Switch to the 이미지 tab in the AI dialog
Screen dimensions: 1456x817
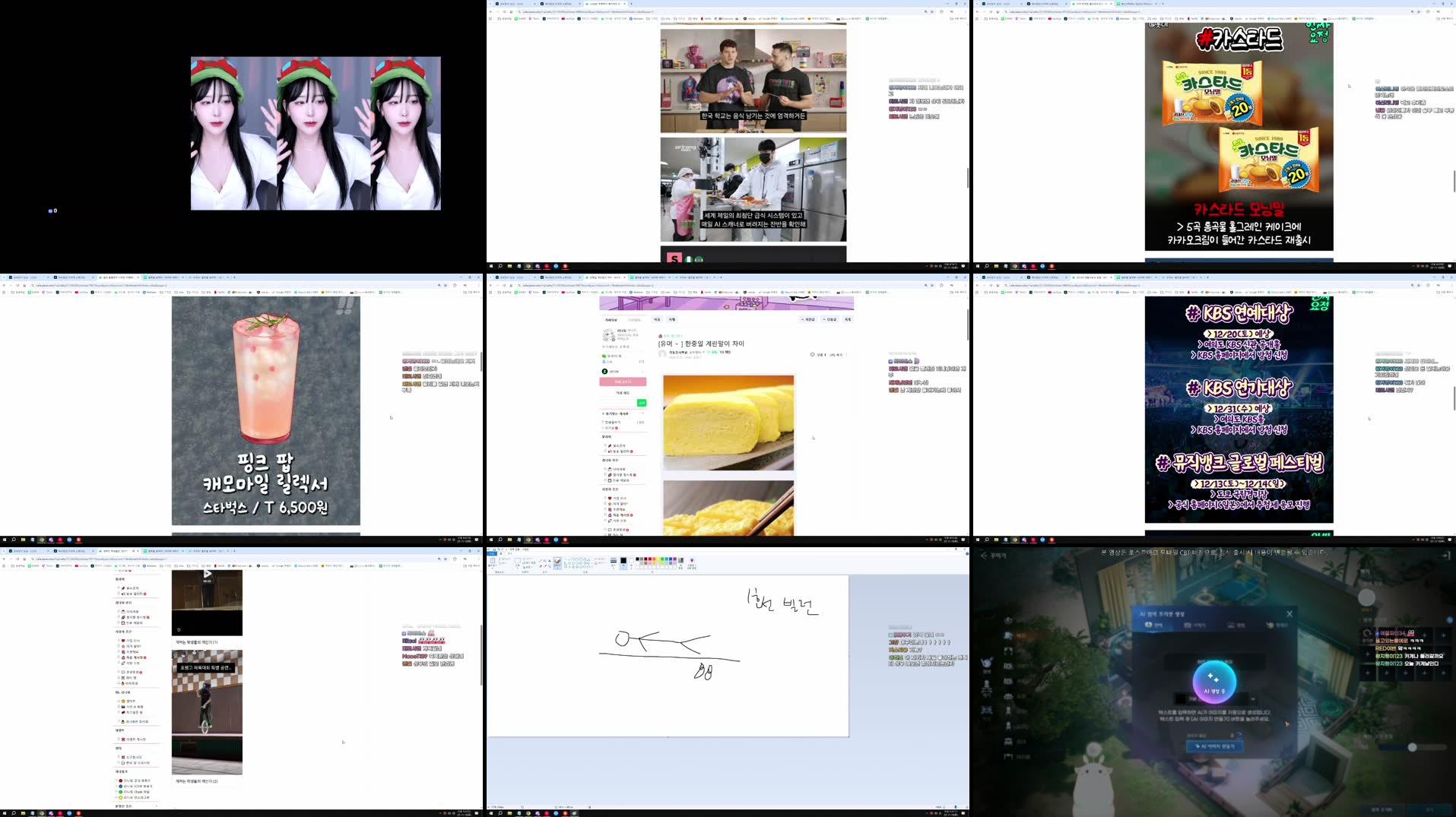pyautogui.click(x=1195, y=625)
